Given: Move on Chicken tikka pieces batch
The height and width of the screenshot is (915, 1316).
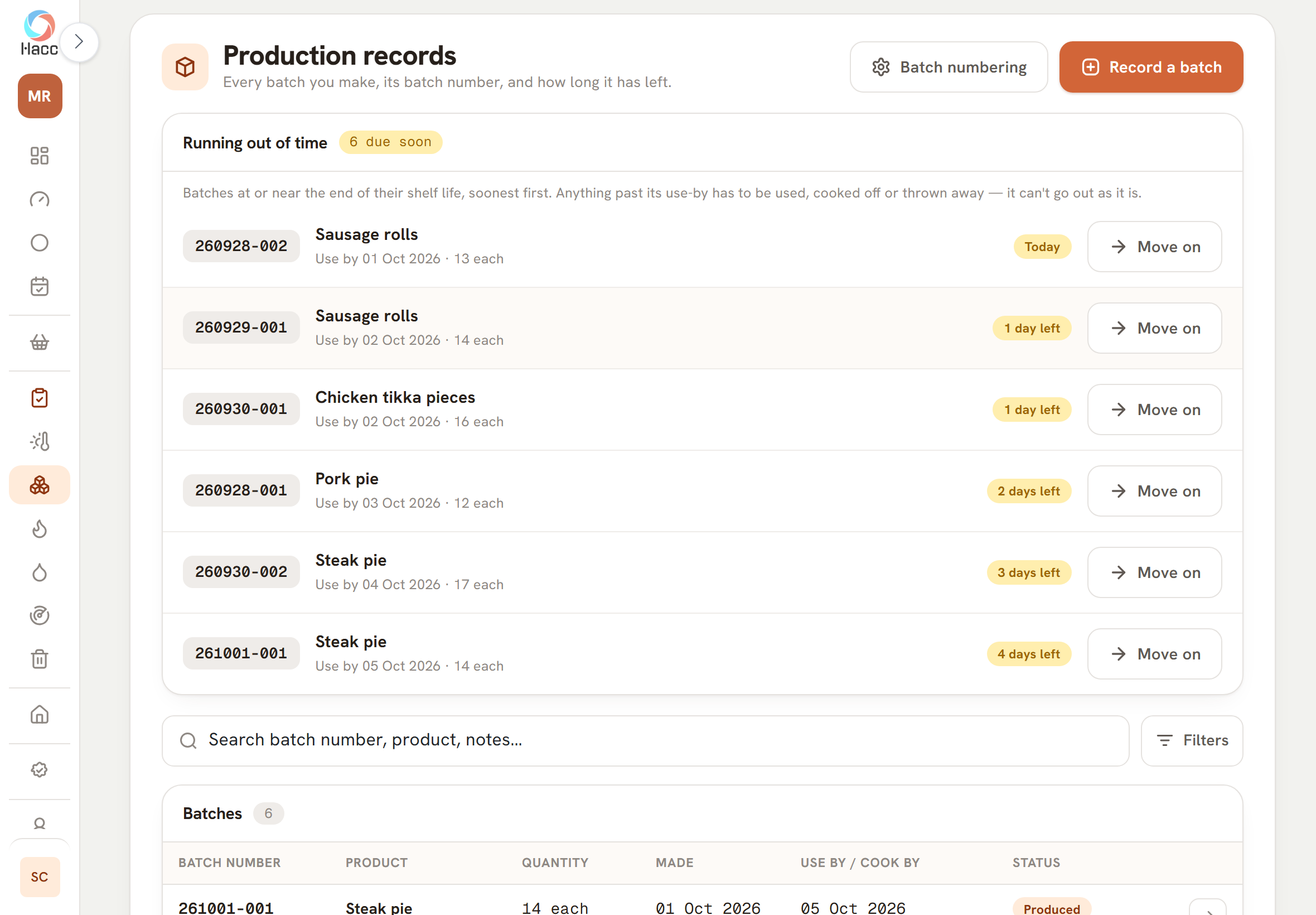Looking at the screenshot, I should 1154,410.
